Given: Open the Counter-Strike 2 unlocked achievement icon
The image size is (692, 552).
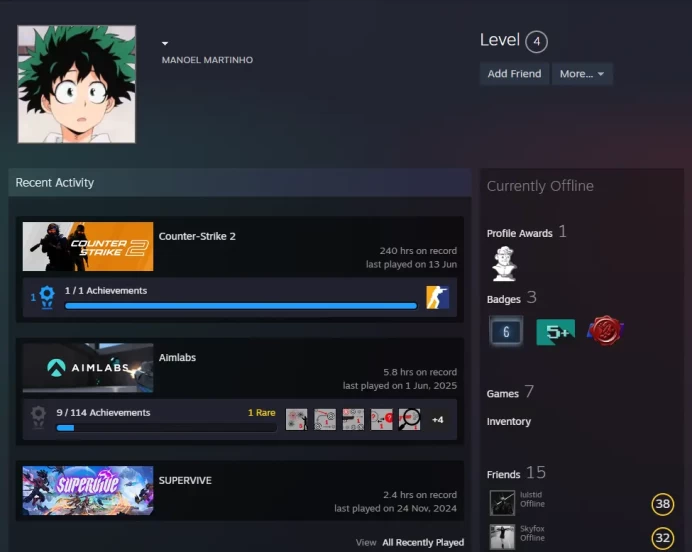Looking at the screenshot, I should [437, 297].
